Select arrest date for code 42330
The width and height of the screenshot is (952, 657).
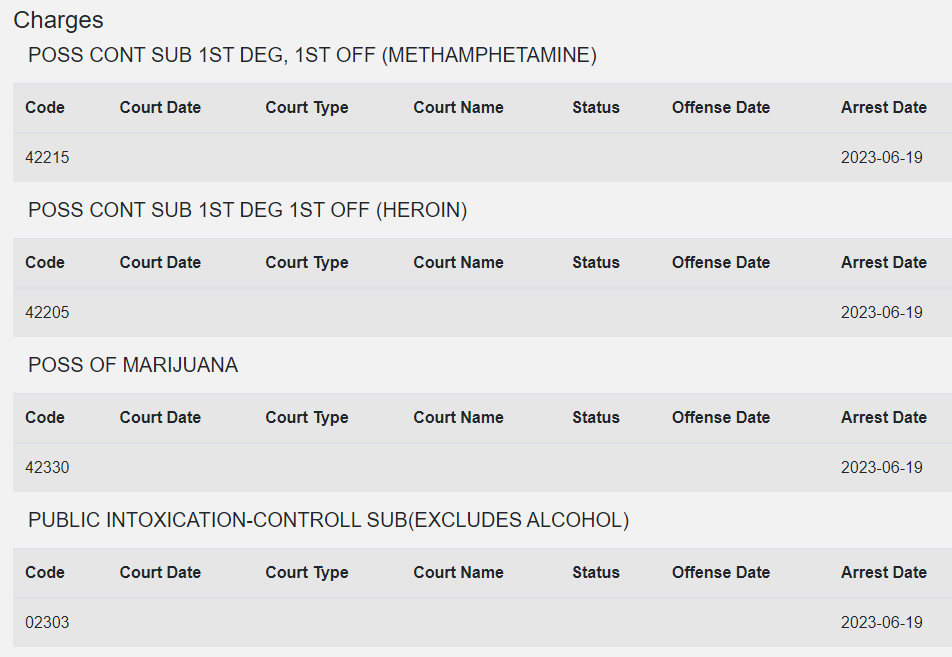pos(882,468)
